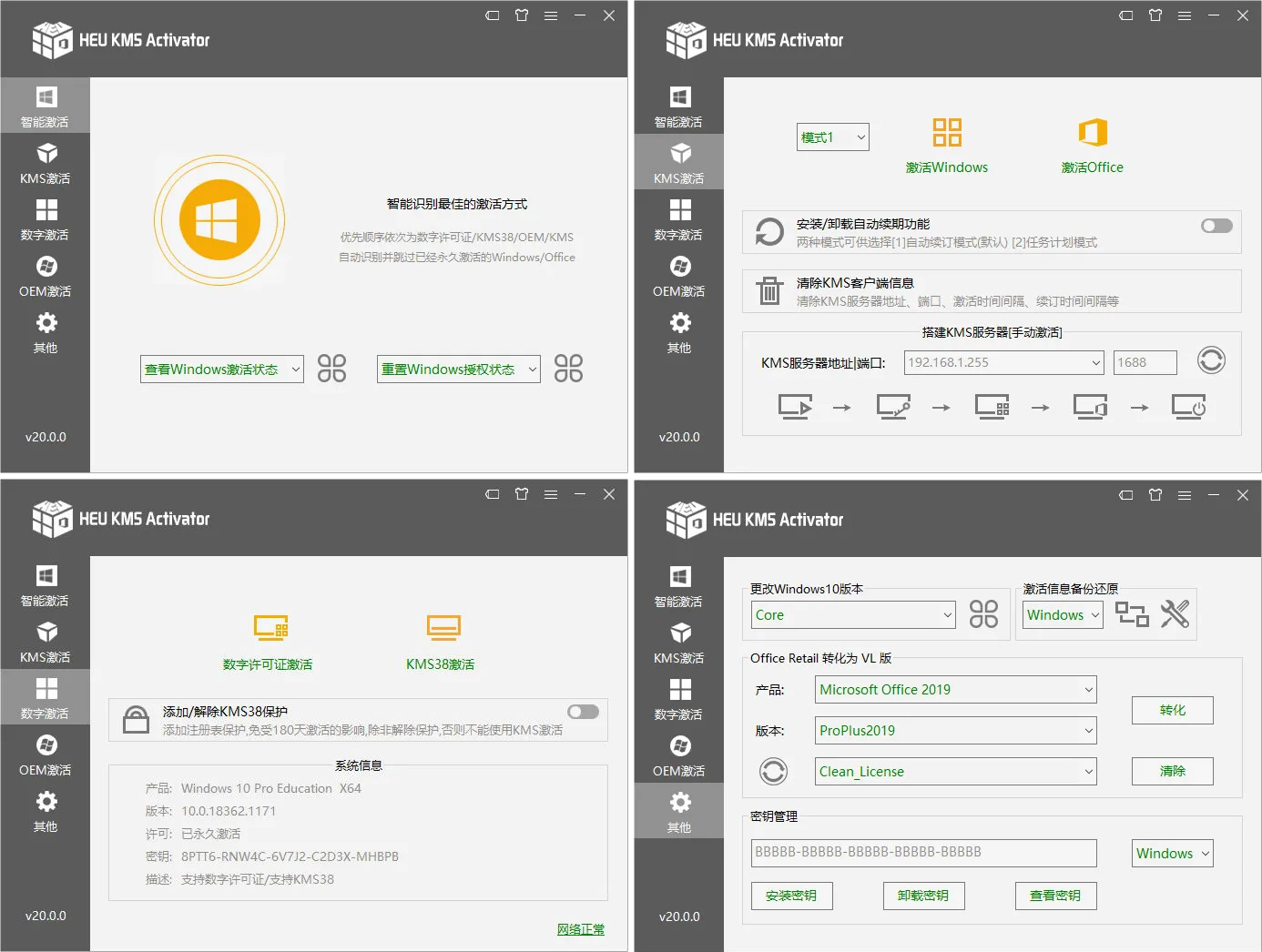Toggle the 安装/卸载自动续期功能 switch

click(1216, 226)
